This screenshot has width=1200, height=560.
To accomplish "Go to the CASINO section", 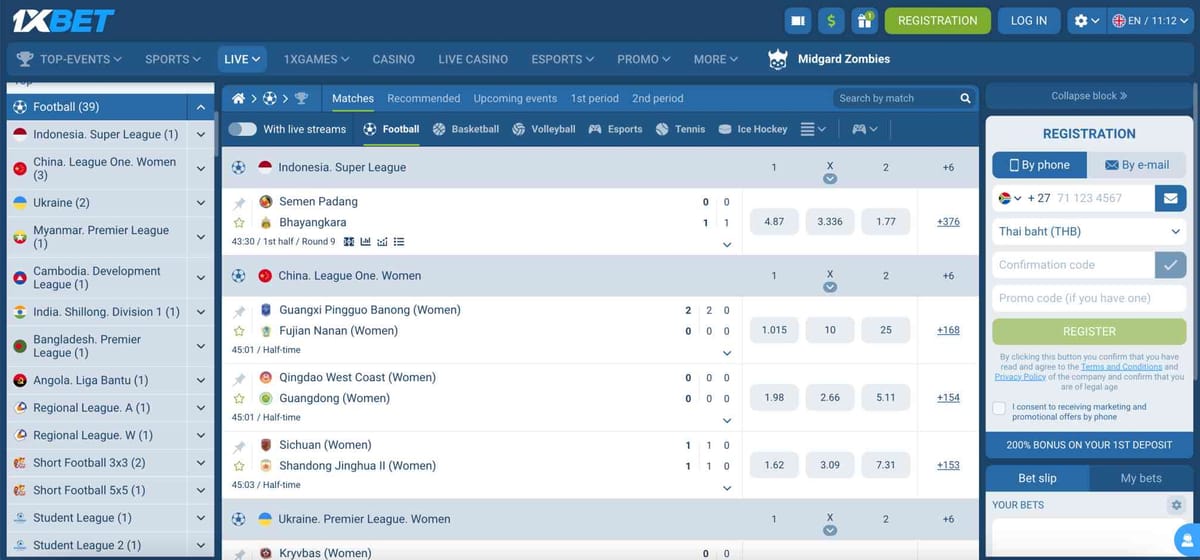I will tap(393, 59).
